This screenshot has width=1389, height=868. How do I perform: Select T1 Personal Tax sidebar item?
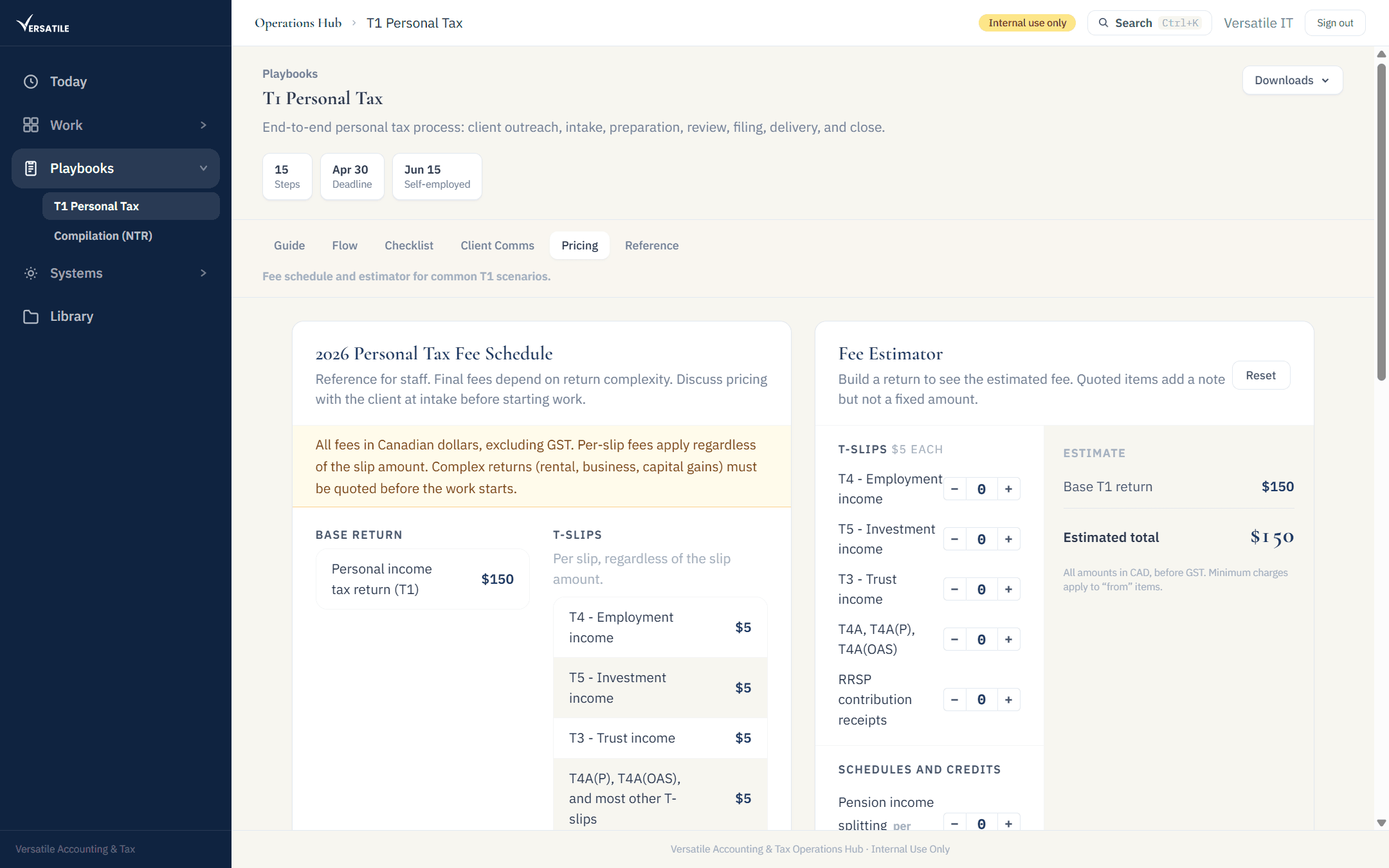coord(131,206)
